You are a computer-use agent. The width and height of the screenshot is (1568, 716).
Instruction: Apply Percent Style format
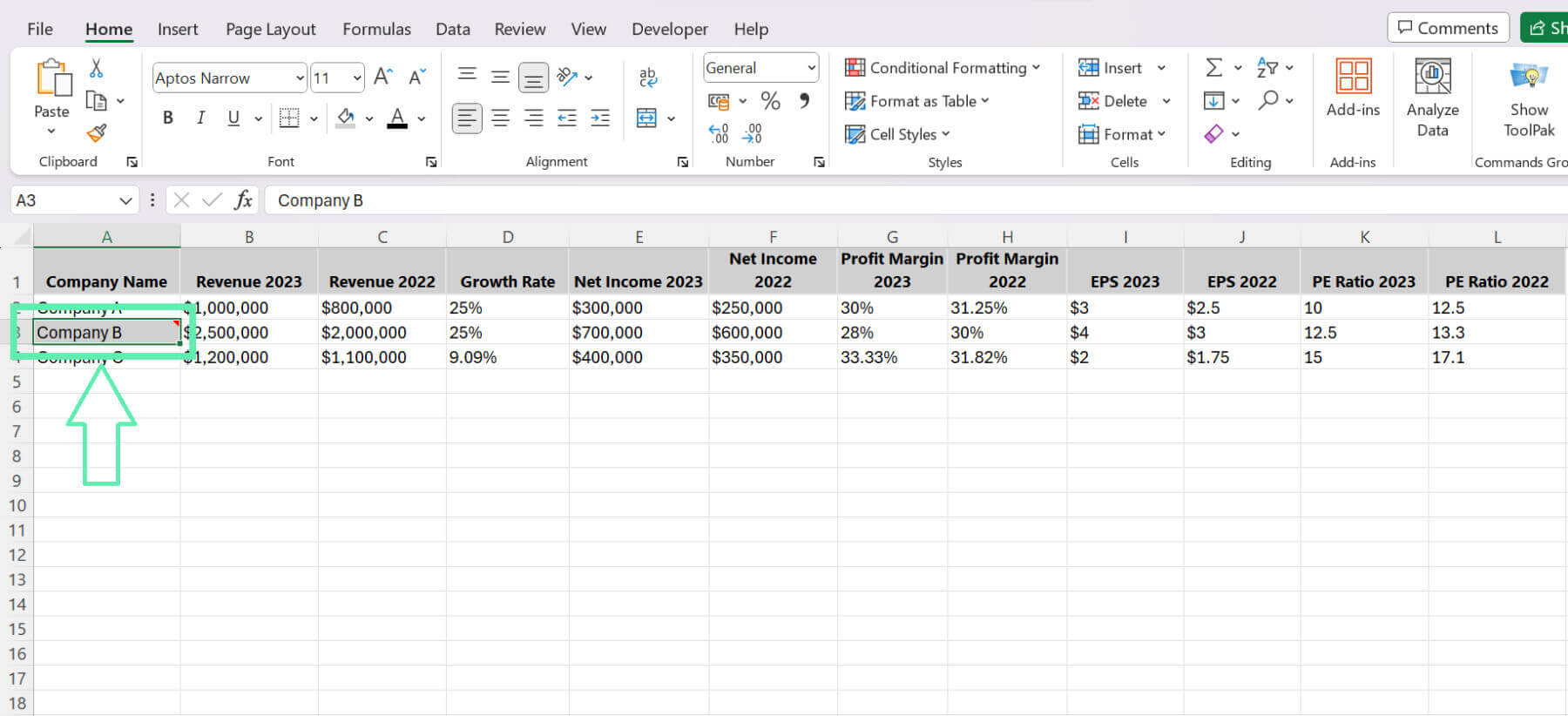tap(770, 101)
